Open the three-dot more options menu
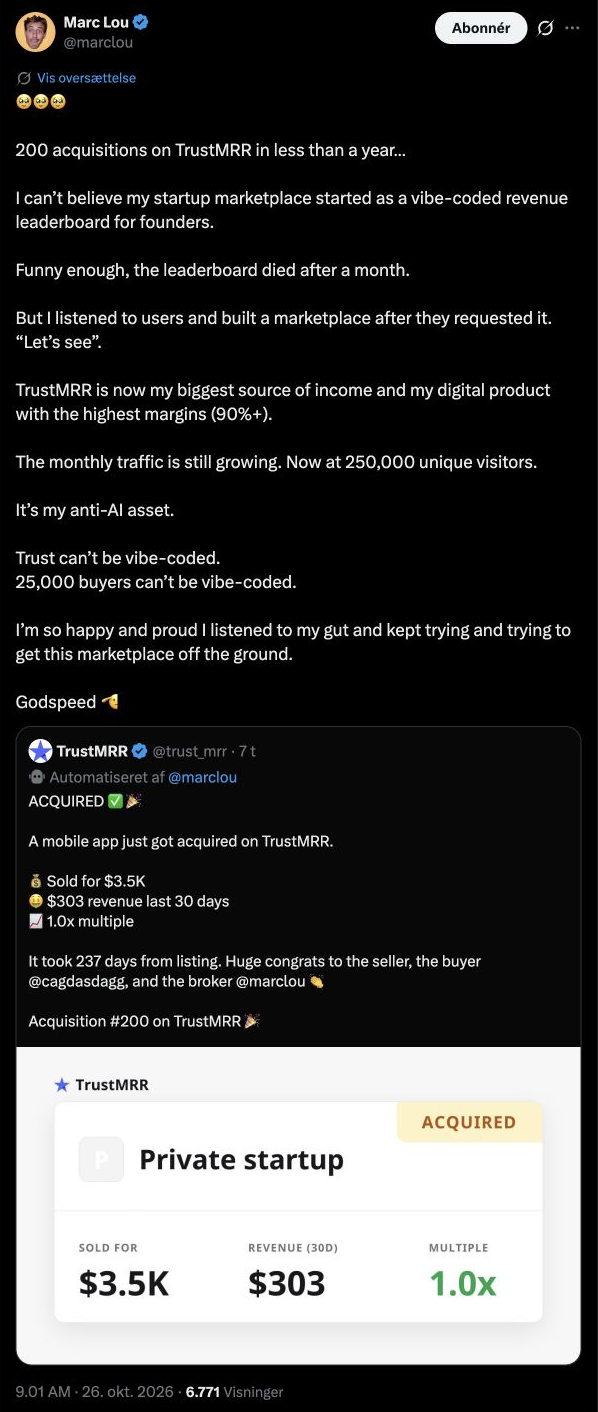 click(x=572, y=28)
